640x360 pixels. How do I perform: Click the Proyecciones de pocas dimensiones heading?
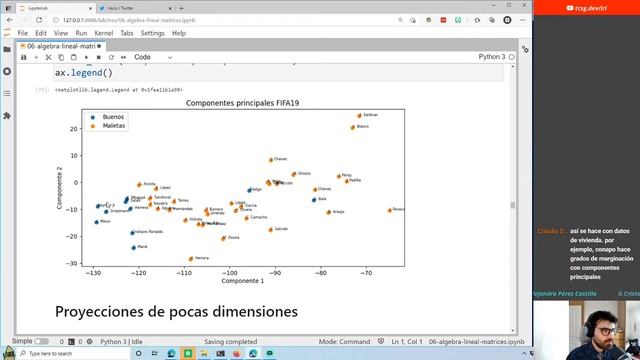[176, 311]
